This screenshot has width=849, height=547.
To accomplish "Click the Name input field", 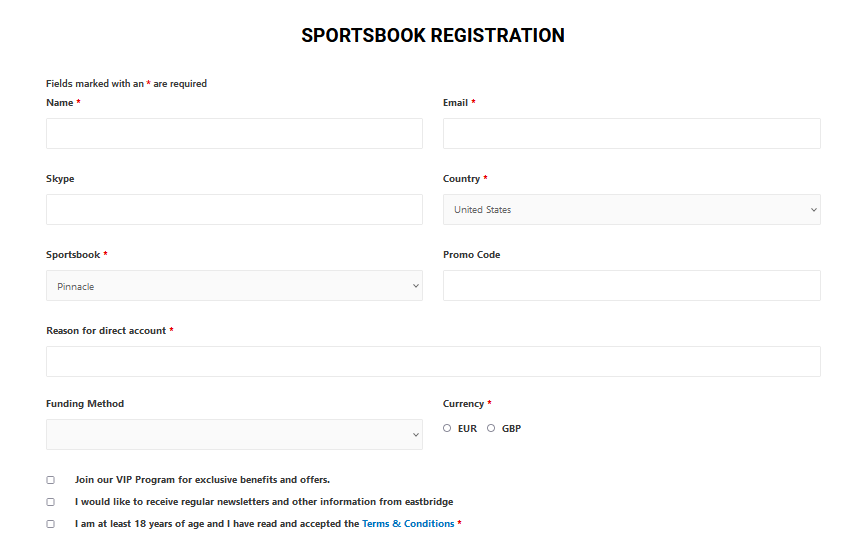I will tap(234, 134).
